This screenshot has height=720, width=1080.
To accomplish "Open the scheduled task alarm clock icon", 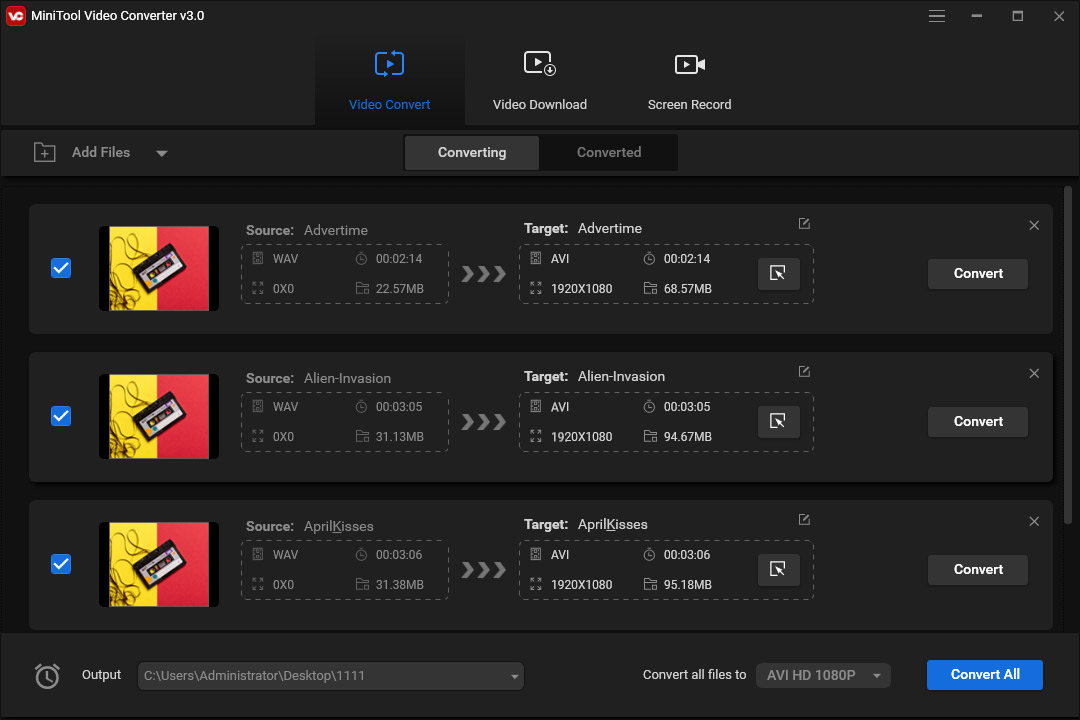I will (47, 676).
